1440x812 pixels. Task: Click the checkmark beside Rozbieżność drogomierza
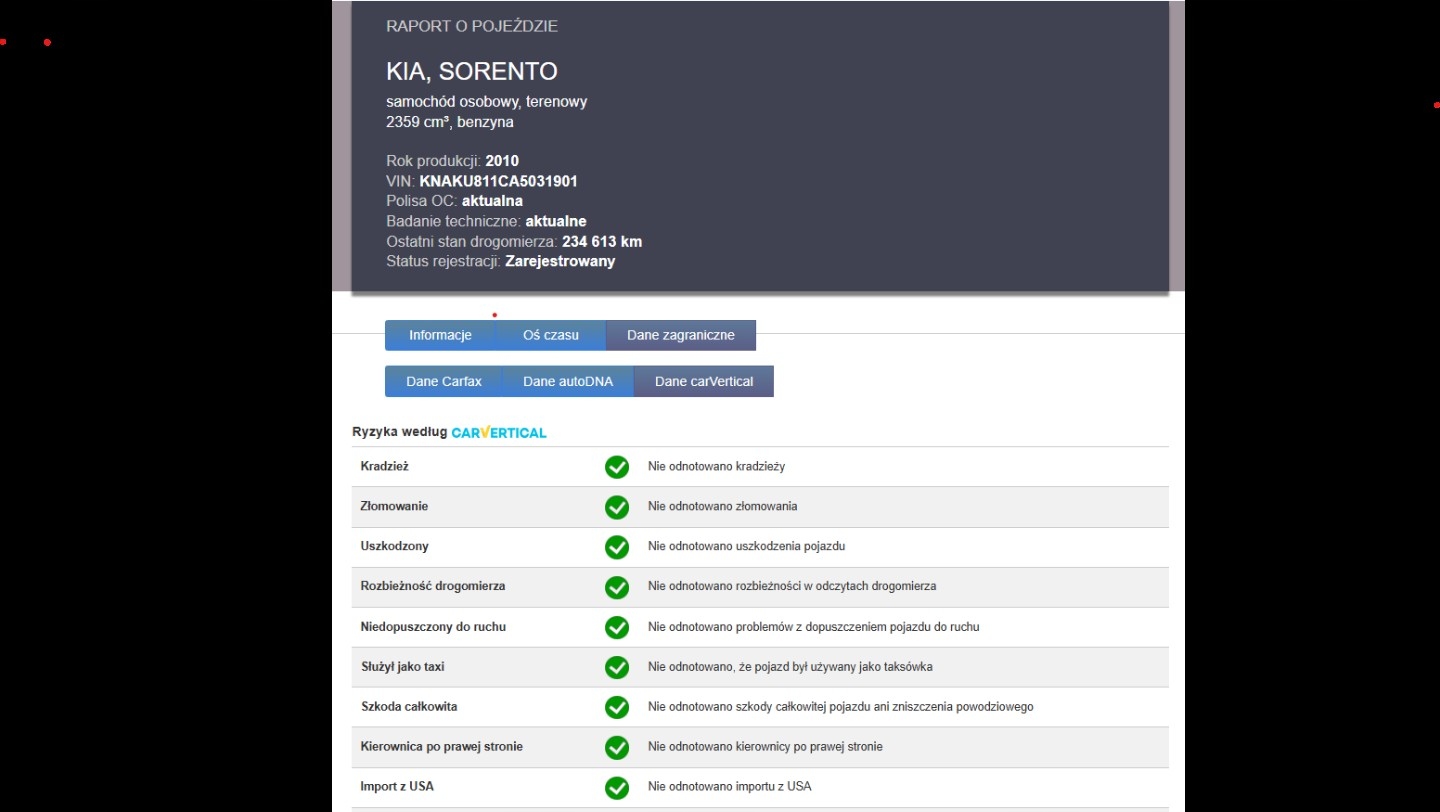pos(617,587)
